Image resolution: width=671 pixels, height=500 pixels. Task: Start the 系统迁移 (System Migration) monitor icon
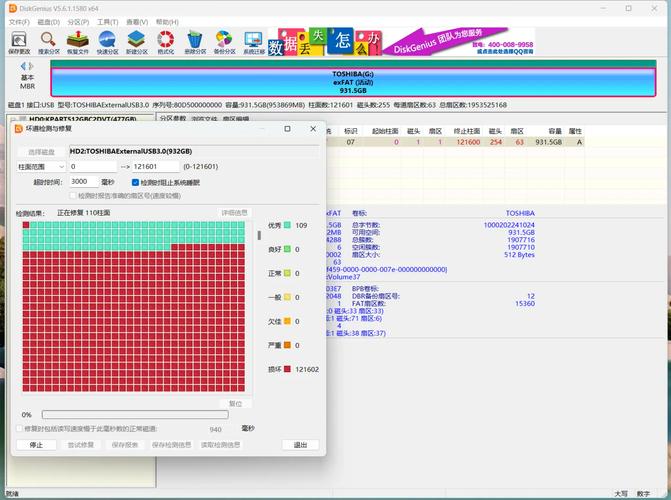(254, 42)
